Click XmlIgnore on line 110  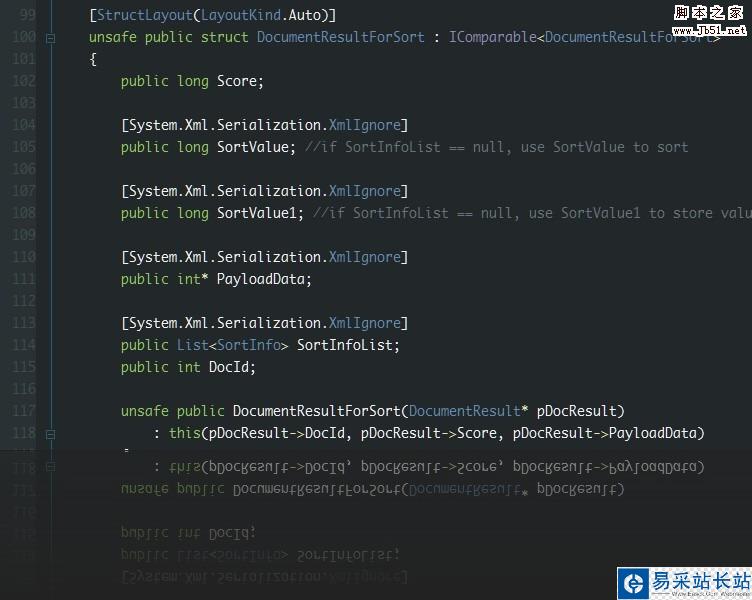pos(364,258)
